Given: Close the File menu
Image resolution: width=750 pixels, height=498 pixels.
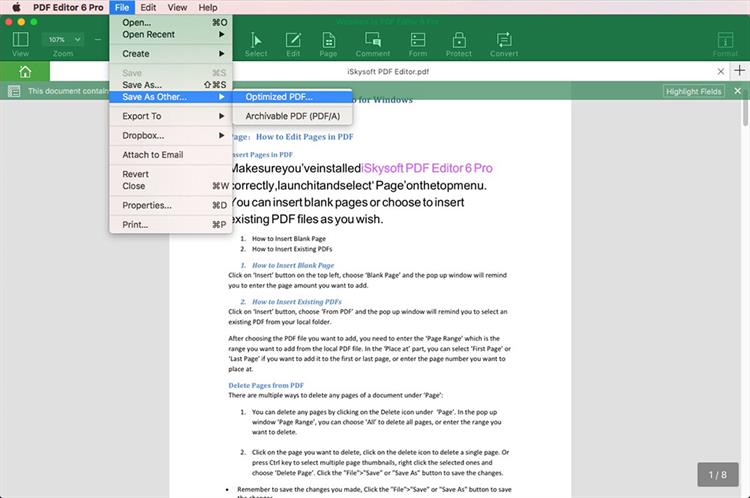Looking at the screenshot, I should [122, 7].
